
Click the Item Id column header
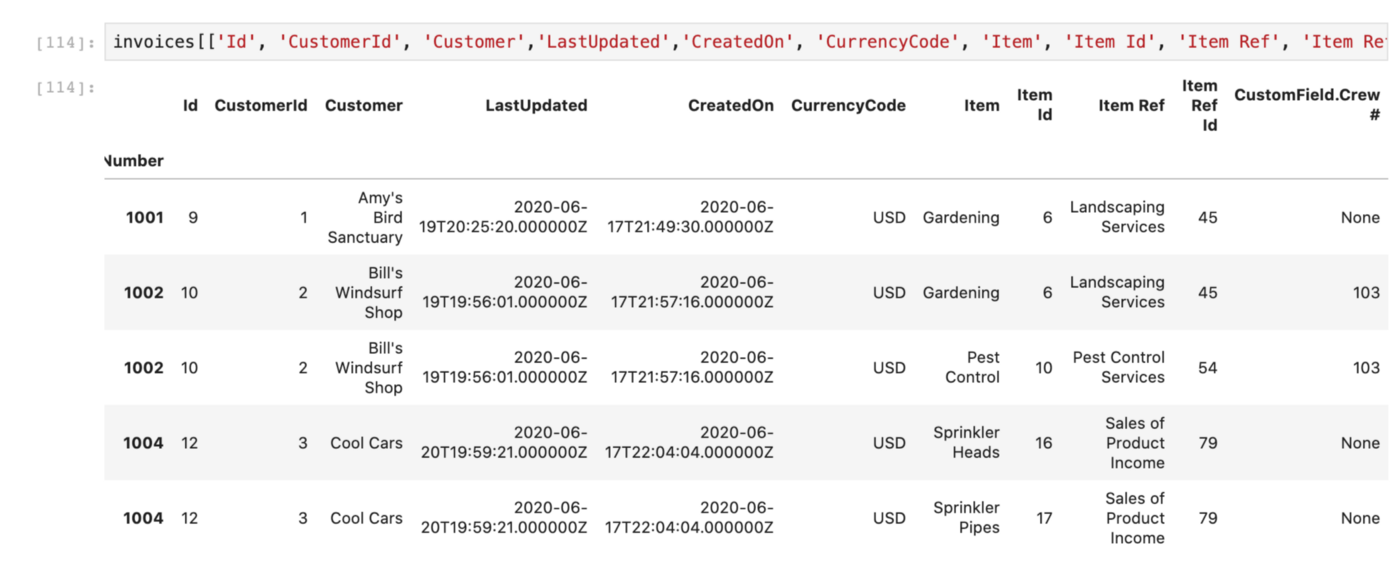click(1035, 105)
